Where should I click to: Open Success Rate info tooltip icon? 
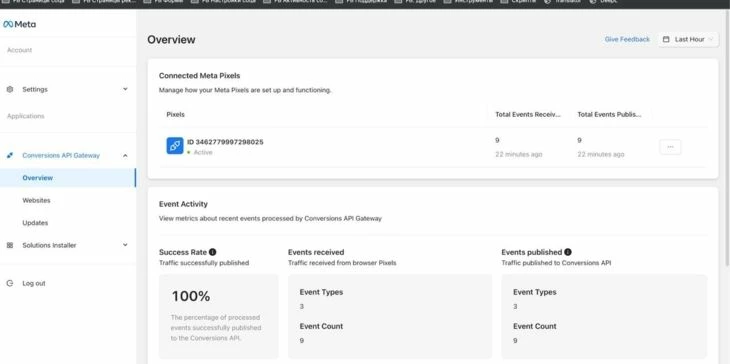click(x=212, y=252)
